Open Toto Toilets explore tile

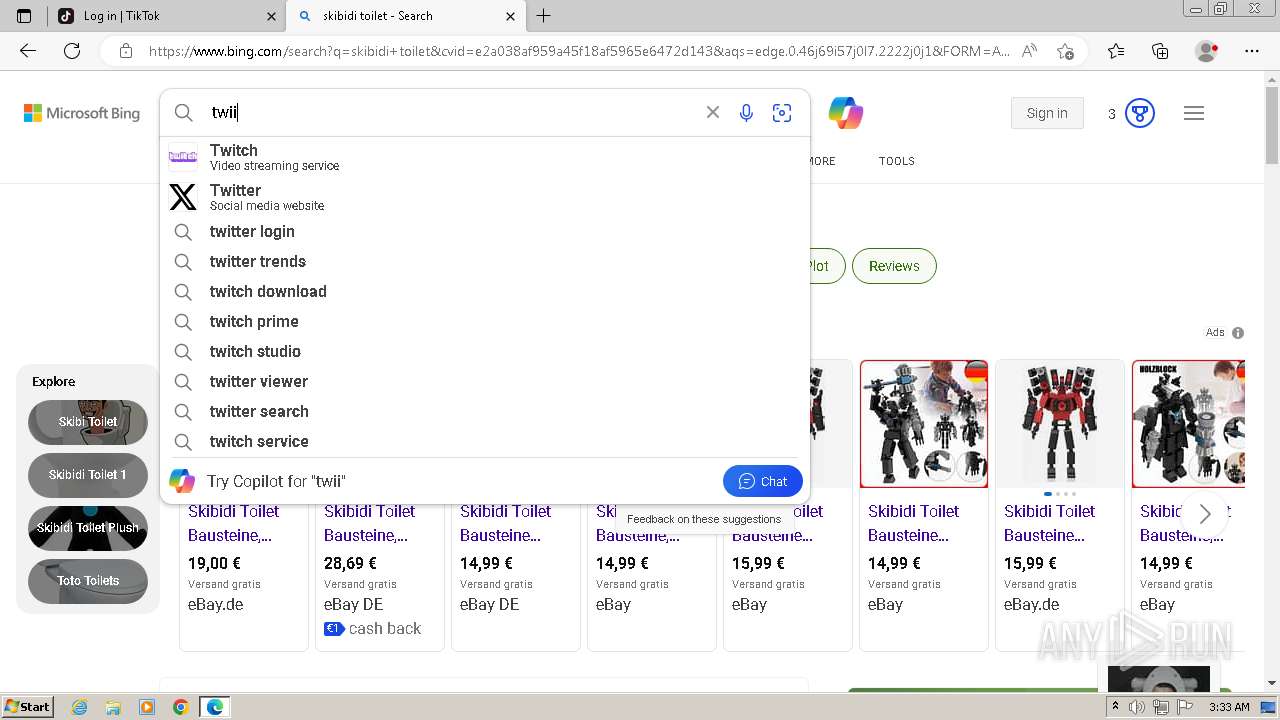(88, 581)
